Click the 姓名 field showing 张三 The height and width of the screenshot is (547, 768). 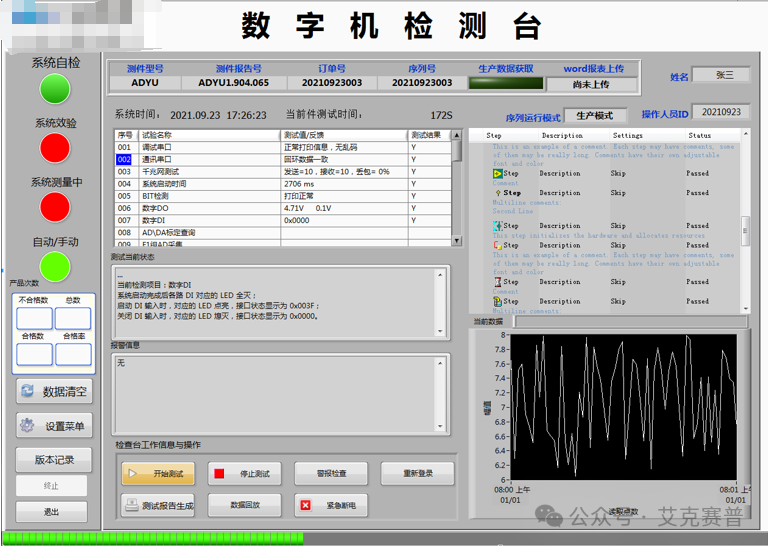[720, 75]
